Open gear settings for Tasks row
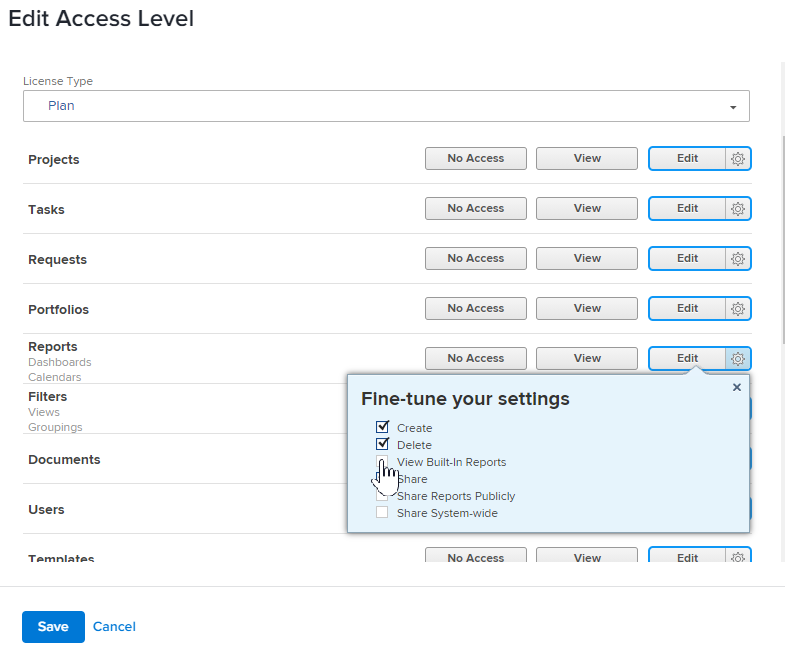 click(738, 209)
